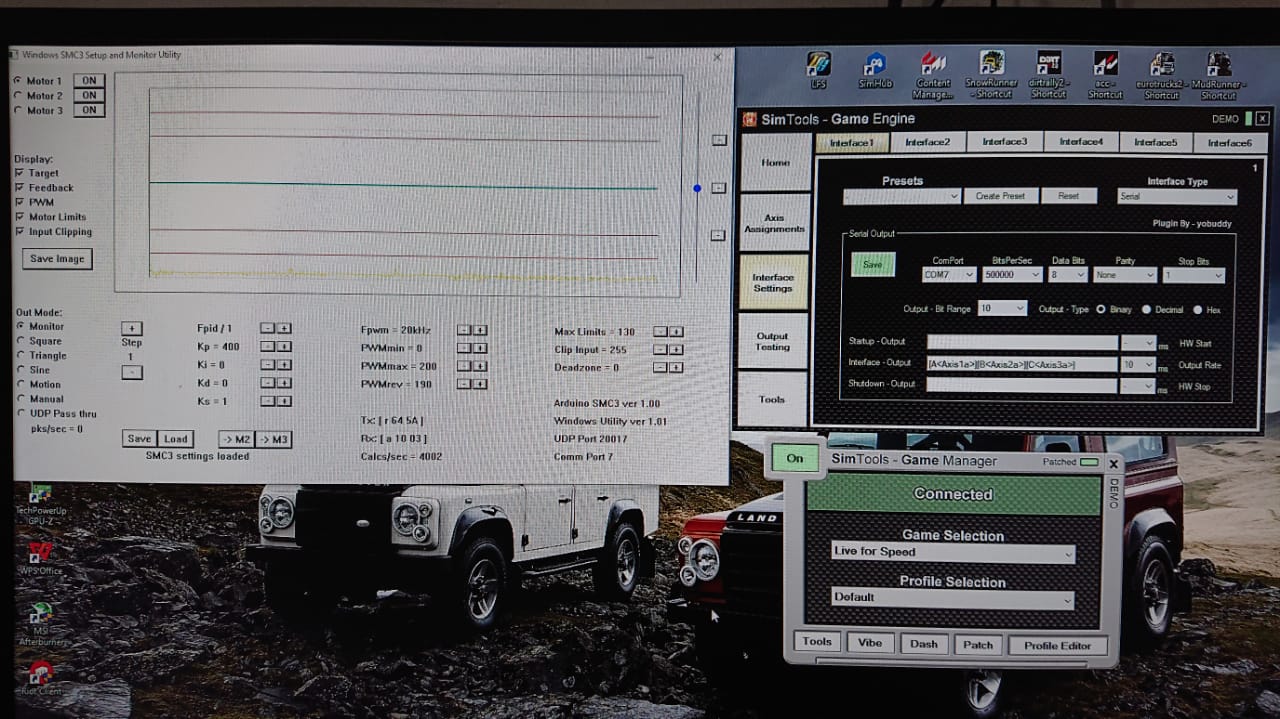Click the Vibe button in Game Manager
Screen dimensions: 1280x719
[870, 643]
